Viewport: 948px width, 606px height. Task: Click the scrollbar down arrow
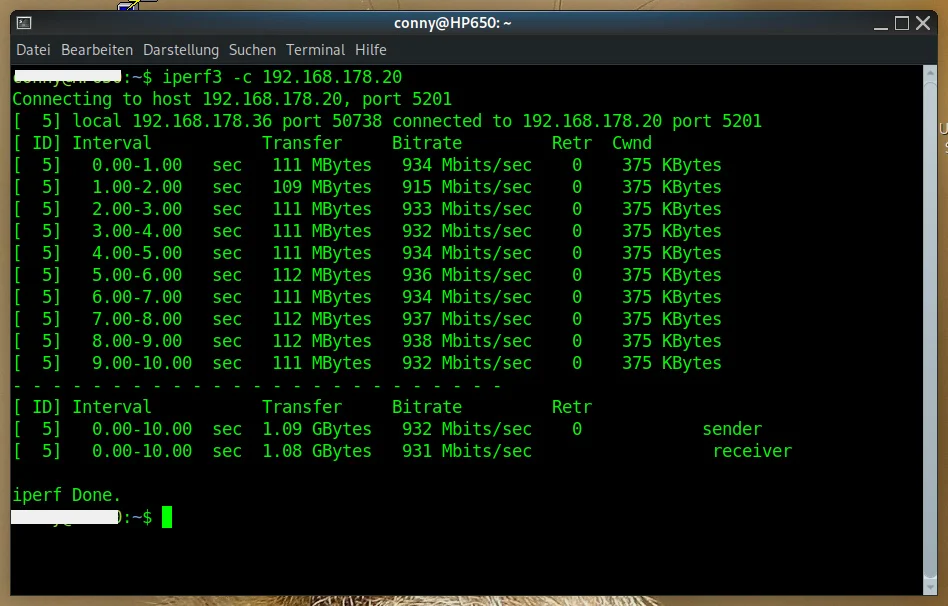click(930, 588)
